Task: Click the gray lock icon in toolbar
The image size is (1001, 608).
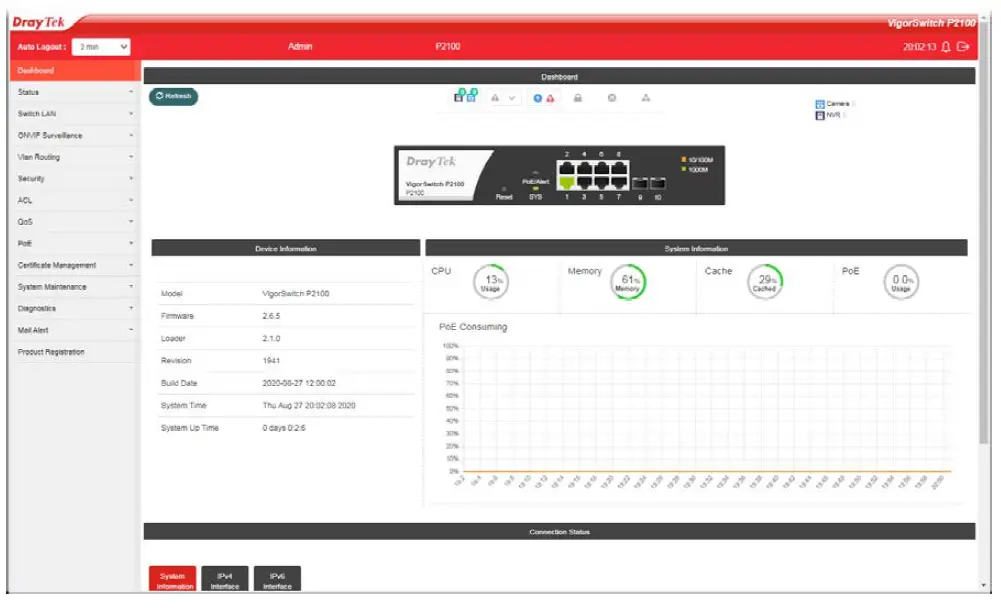Action: click(578, 98)
